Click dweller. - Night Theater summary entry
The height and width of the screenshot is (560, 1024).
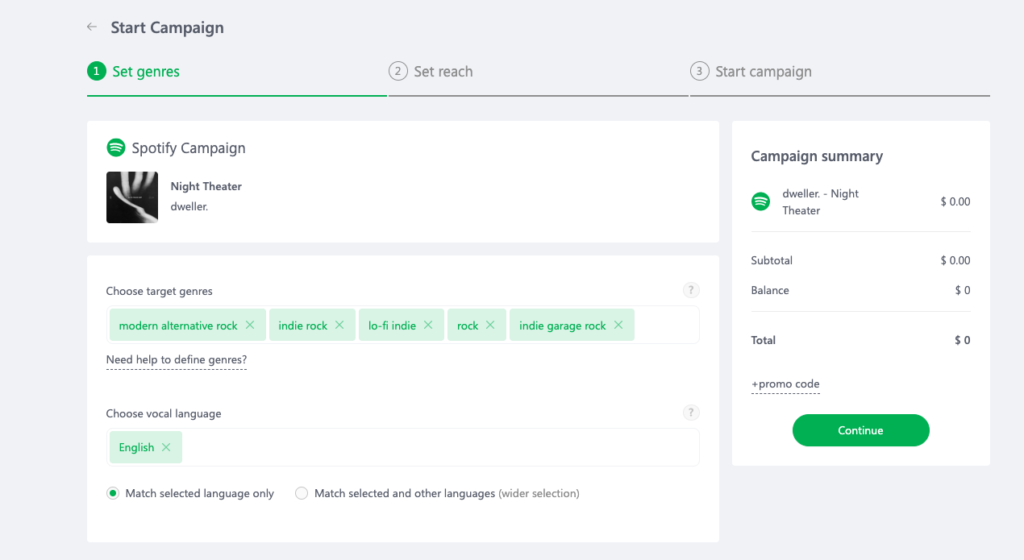(x=820, y=202)
